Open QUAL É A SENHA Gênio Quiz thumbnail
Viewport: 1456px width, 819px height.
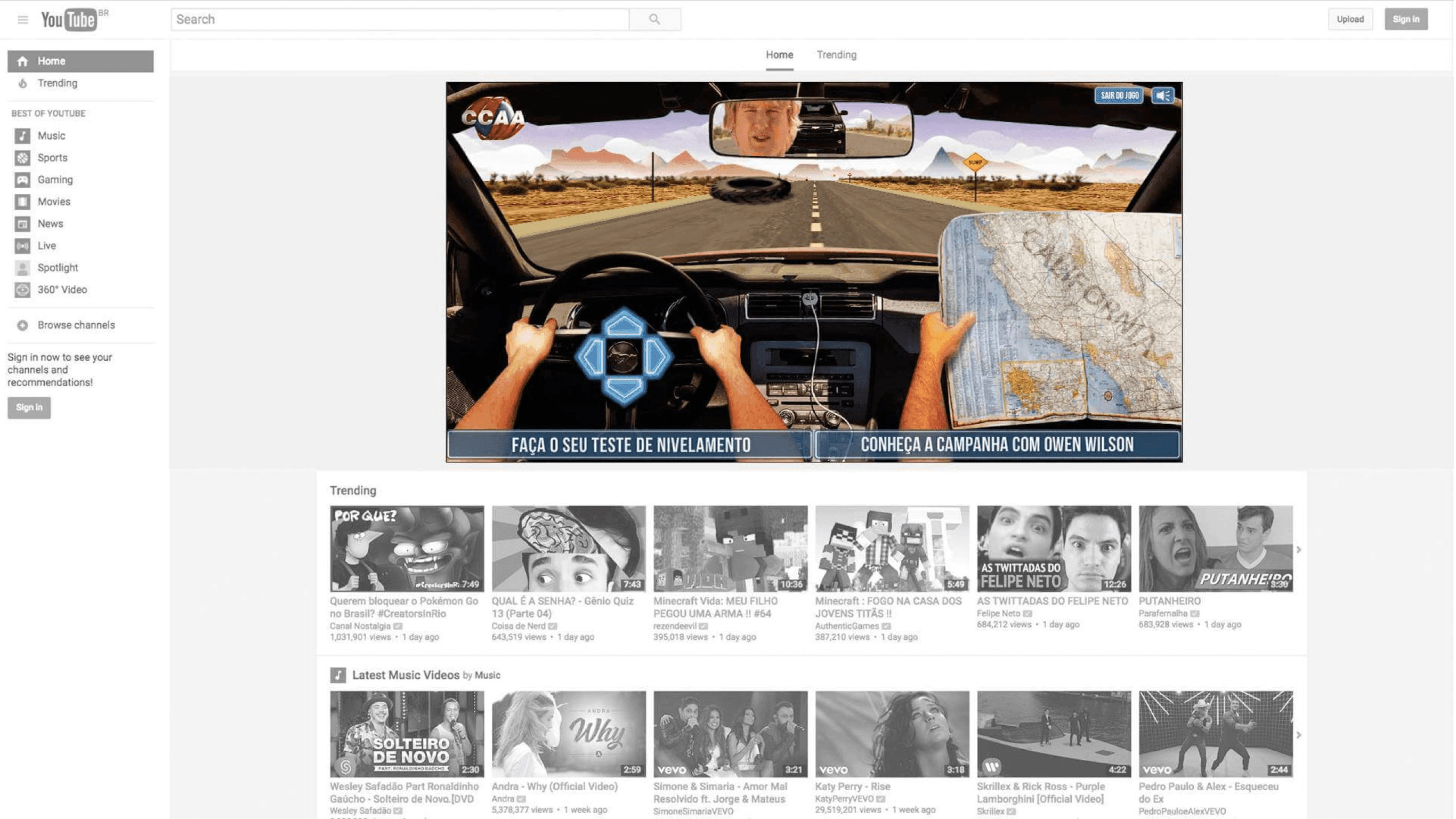[x=569, y=549]
